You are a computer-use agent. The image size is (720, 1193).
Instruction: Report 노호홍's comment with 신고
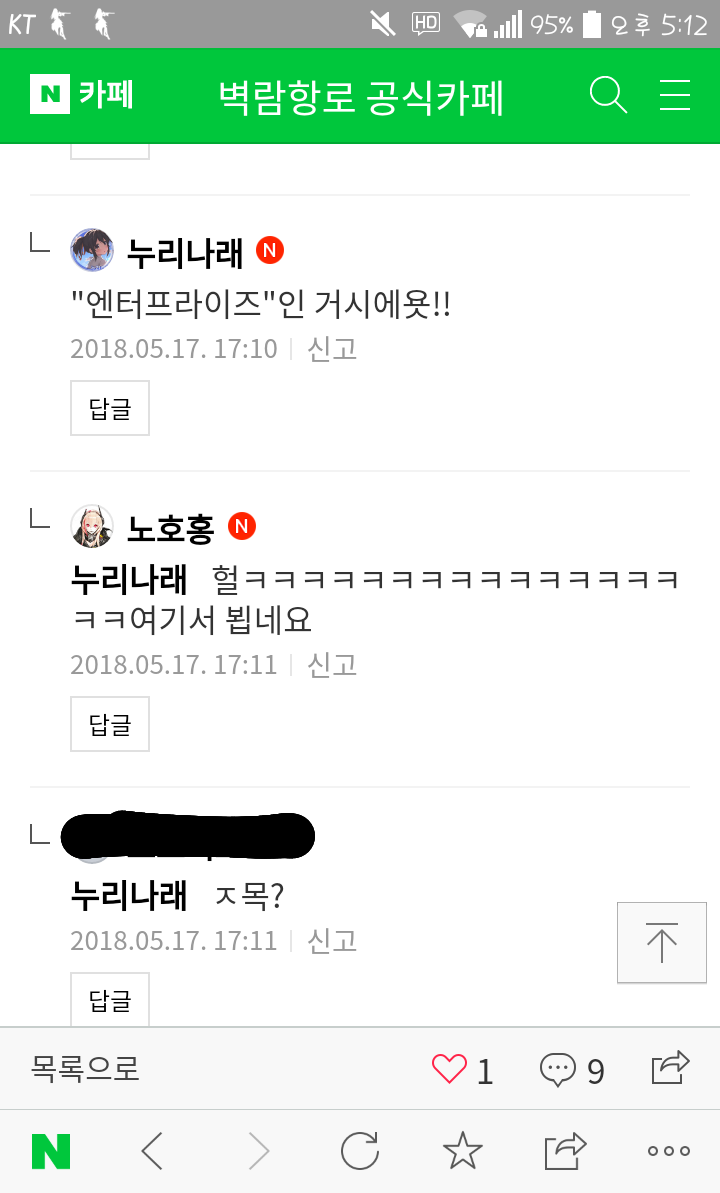pyautogui.click(x=332, y=664)
